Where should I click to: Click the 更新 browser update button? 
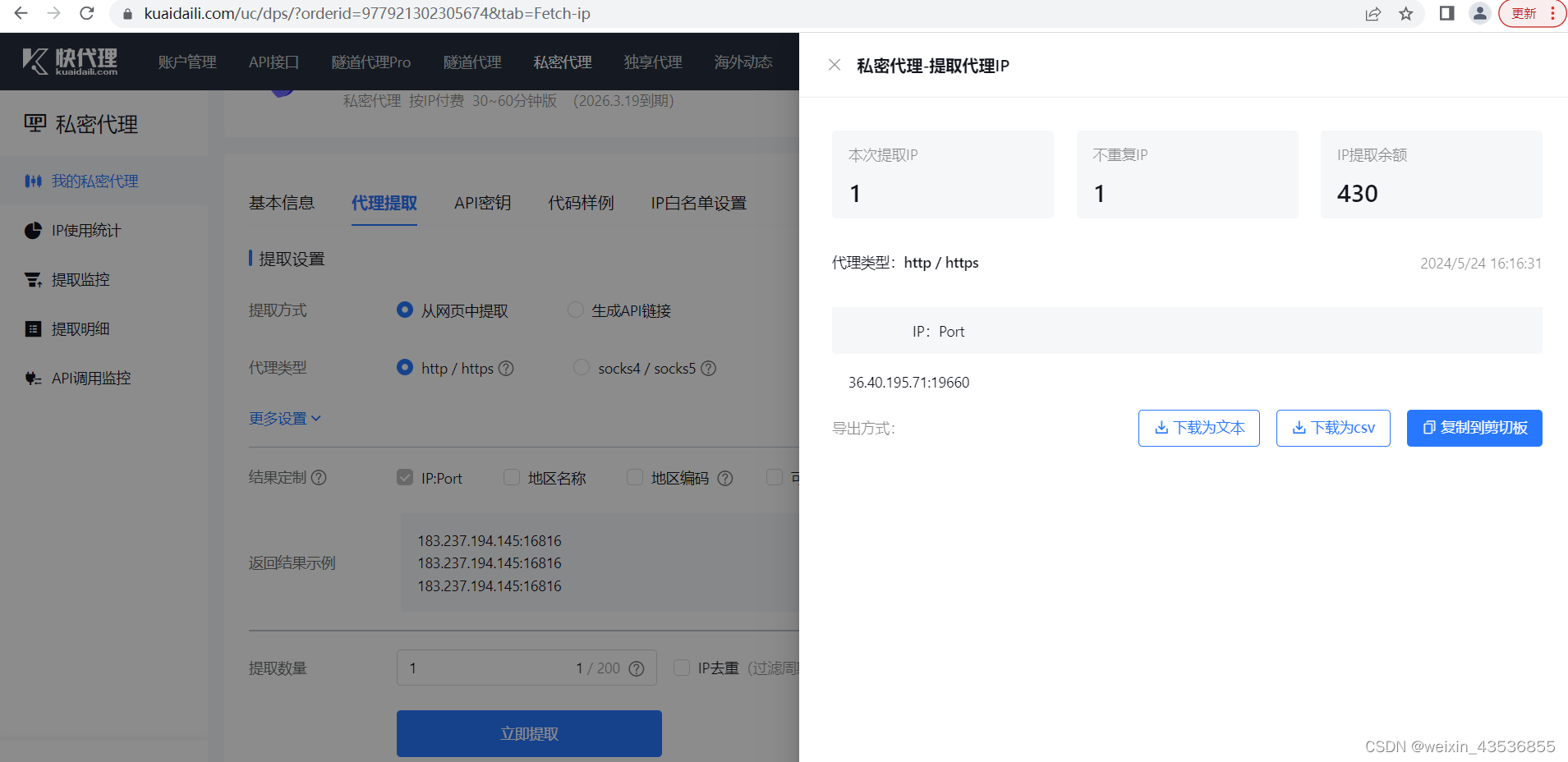(1533, 13)
